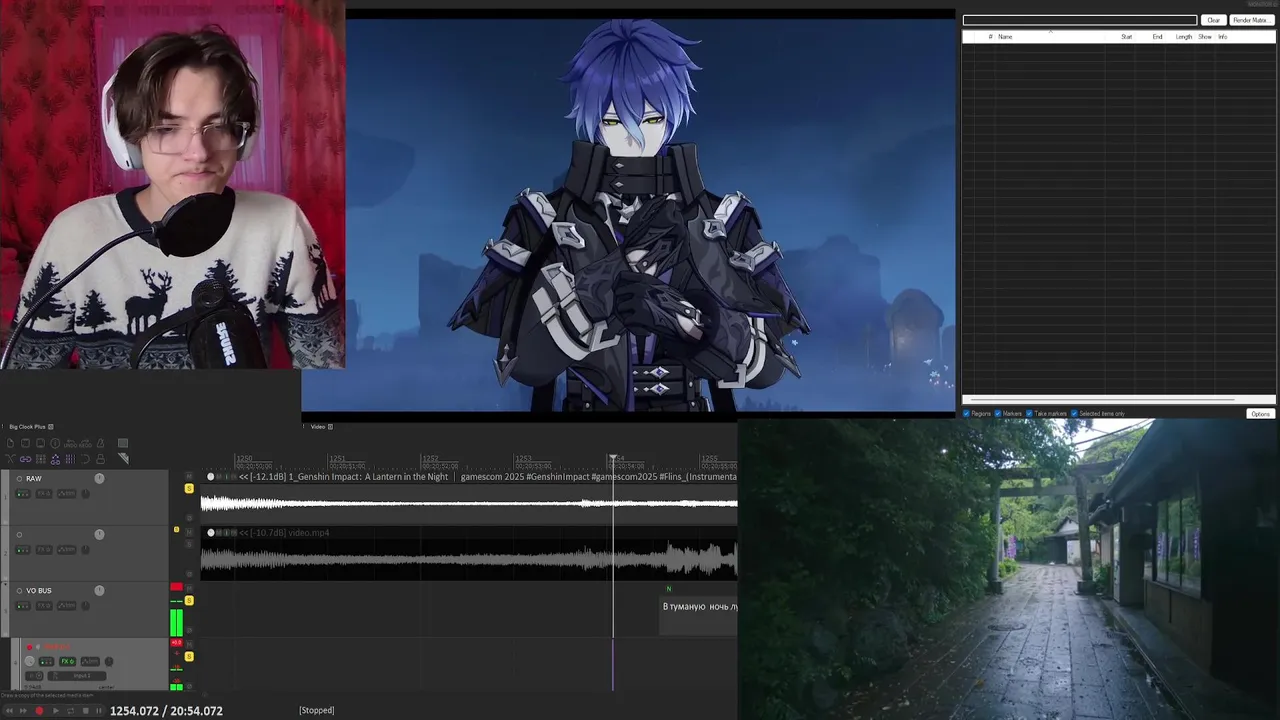Screen dimensions: 1280x720
Task: Click the Undo toolbar icon
Action: point(70,443)
